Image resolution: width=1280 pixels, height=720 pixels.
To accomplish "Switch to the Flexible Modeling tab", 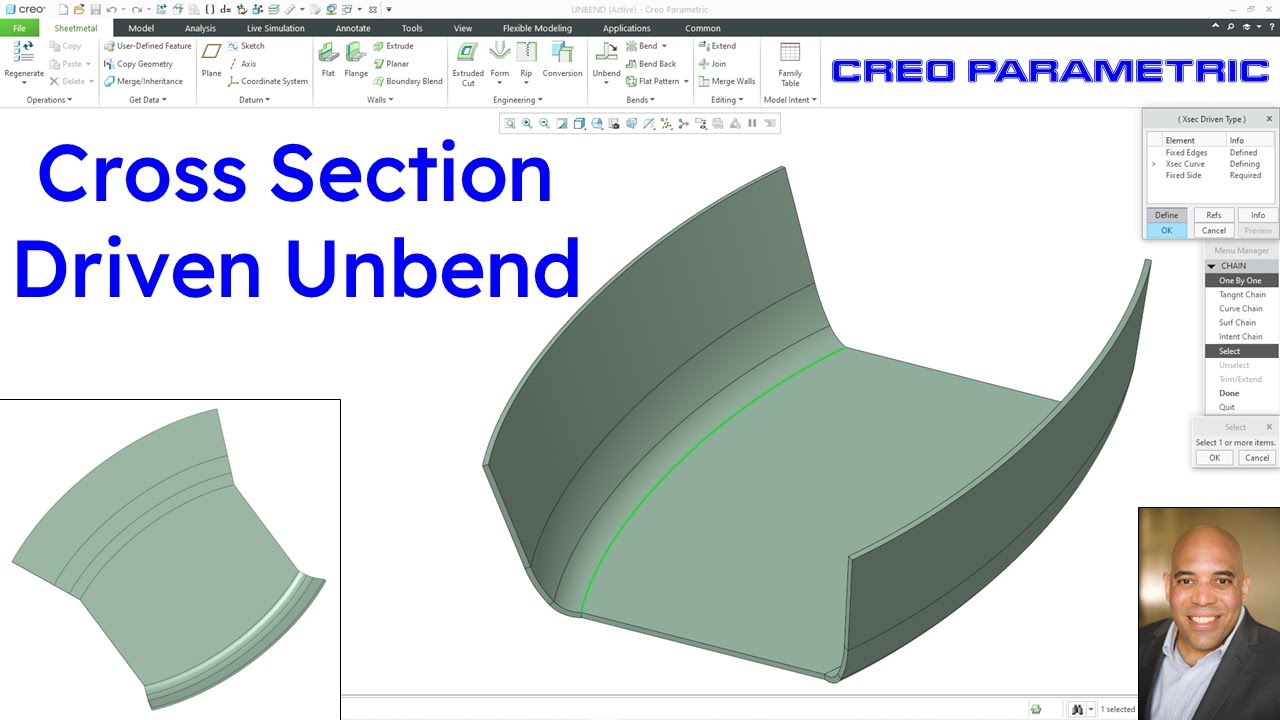I will 537,28.
